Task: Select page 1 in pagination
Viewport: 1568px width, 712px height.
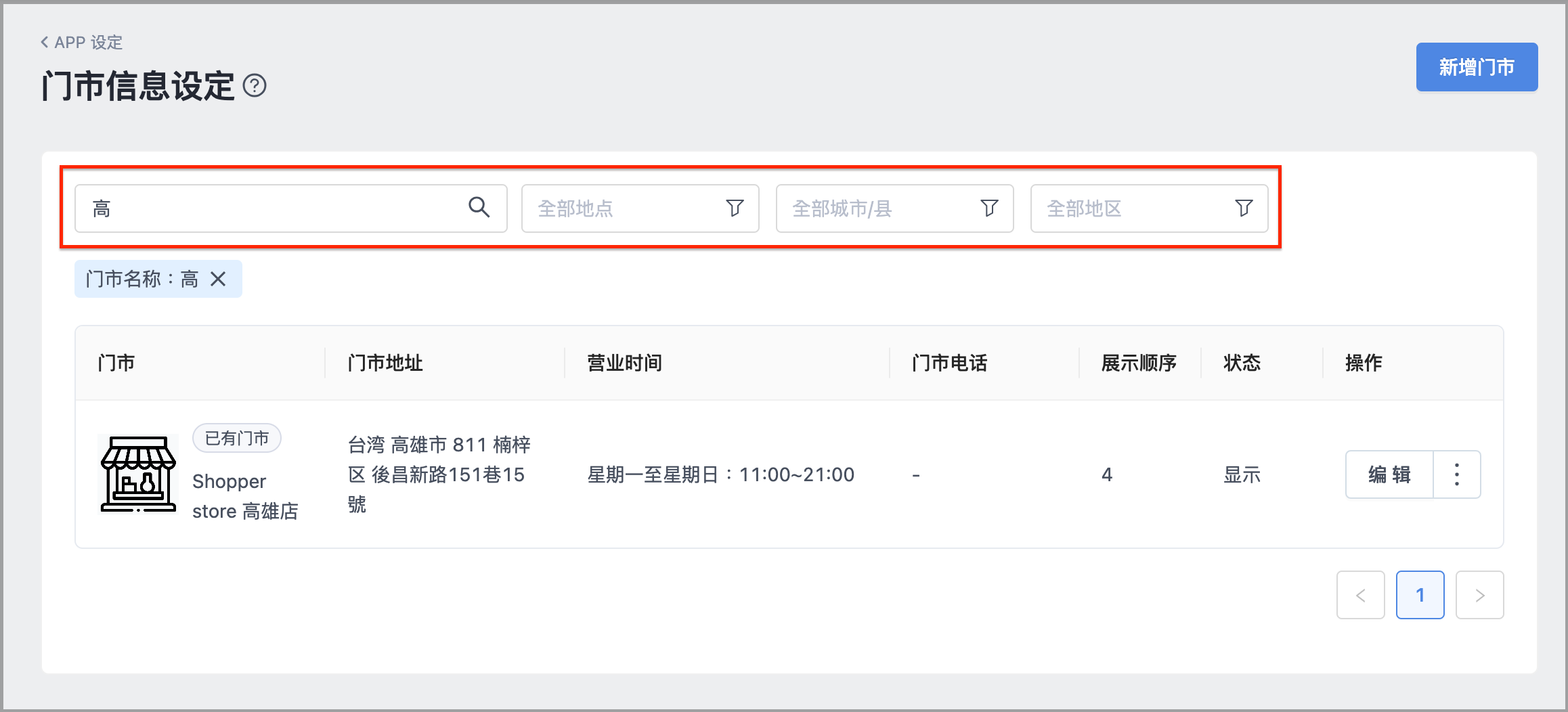Action: tap(1420, 595)
